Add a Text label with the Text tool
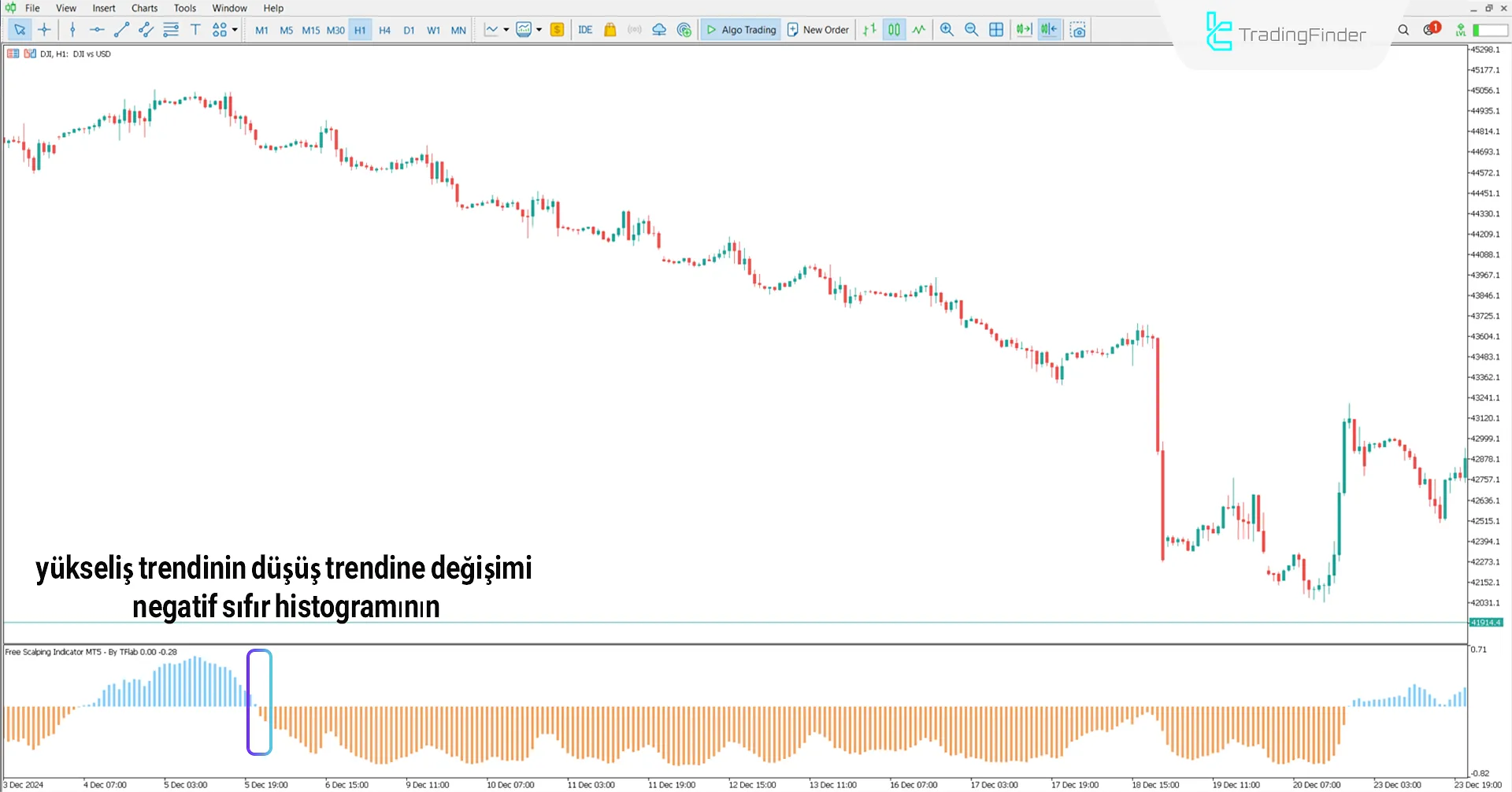Image resolution: width=1512 pixels, height=792 pixels. 195,29
